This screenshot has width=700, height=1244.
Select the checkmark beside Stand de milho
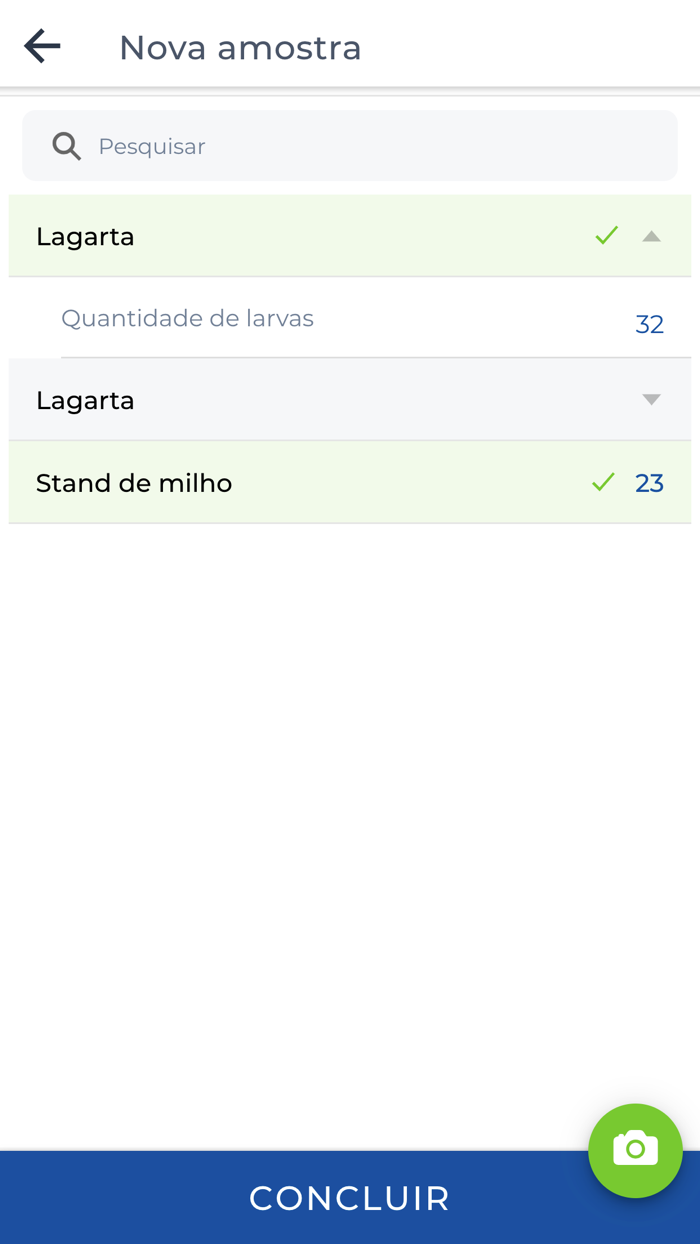pyautogui.click(x=603, y=481)
